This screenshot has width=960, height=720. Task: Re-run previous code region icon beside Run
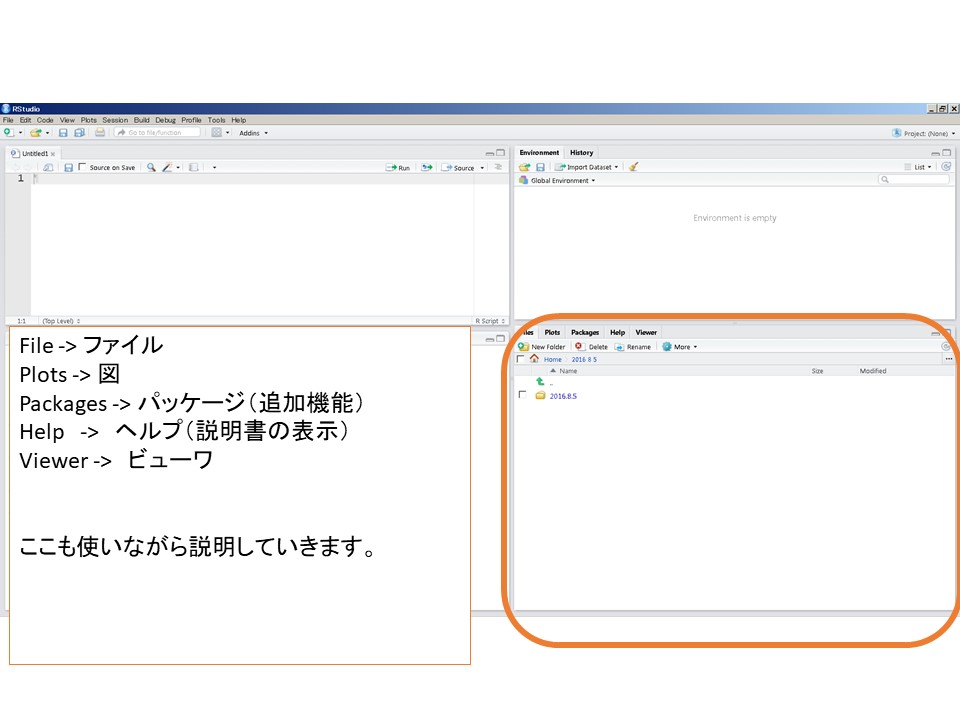point(427,168)
